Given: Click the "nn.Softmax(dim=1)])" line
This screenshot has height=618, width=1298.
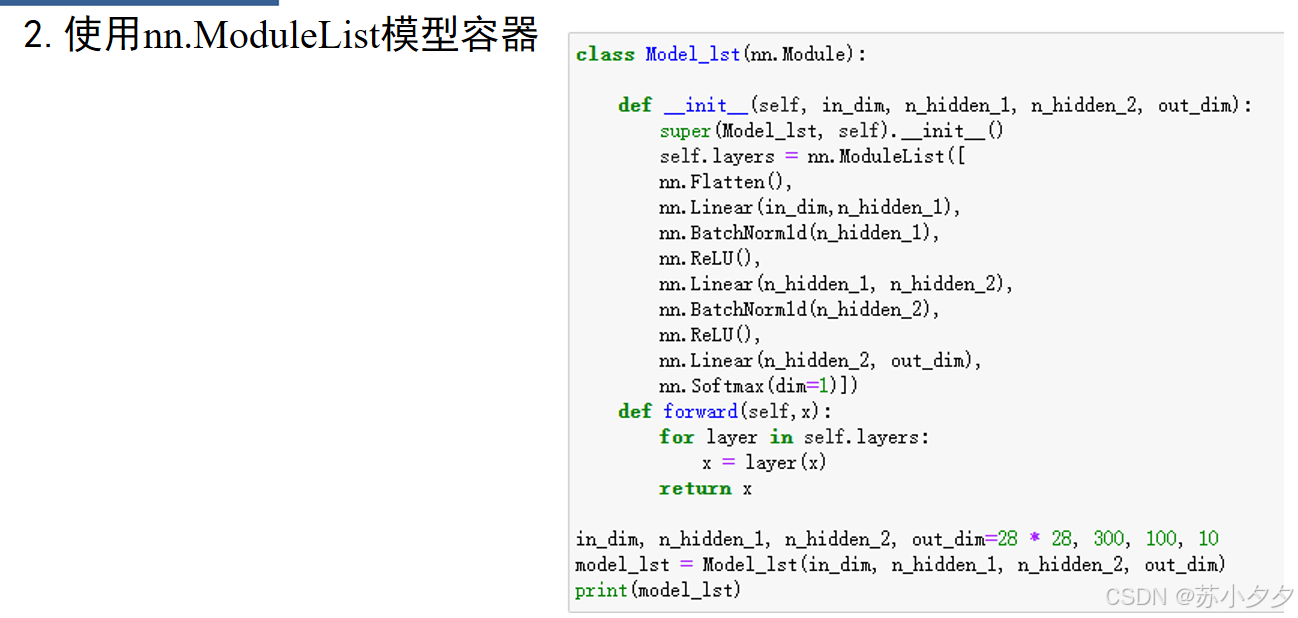Looking at the screenshot, I should [x=758, y=386].
